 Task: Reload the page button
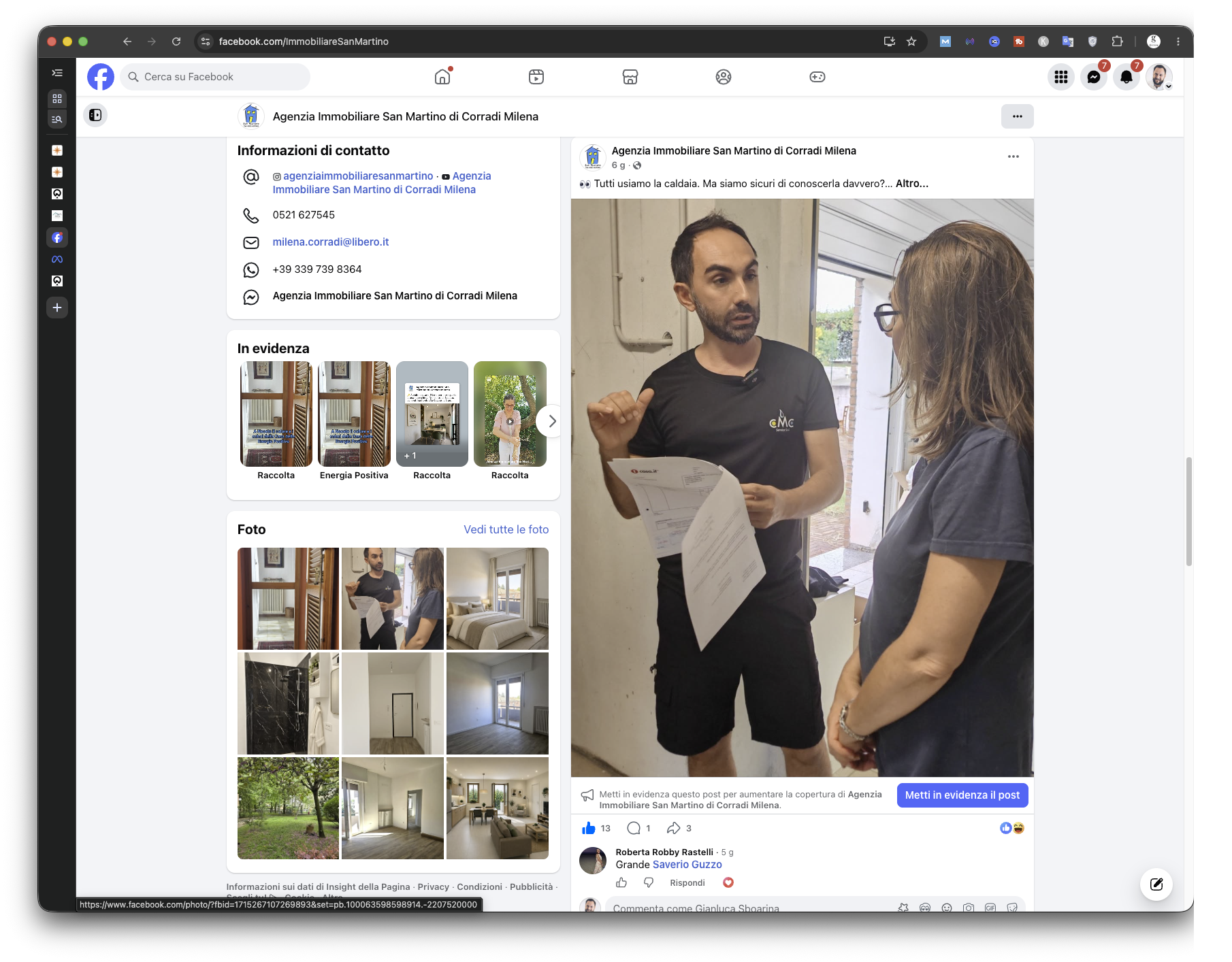pyautogui.click(x=176, y=42)
